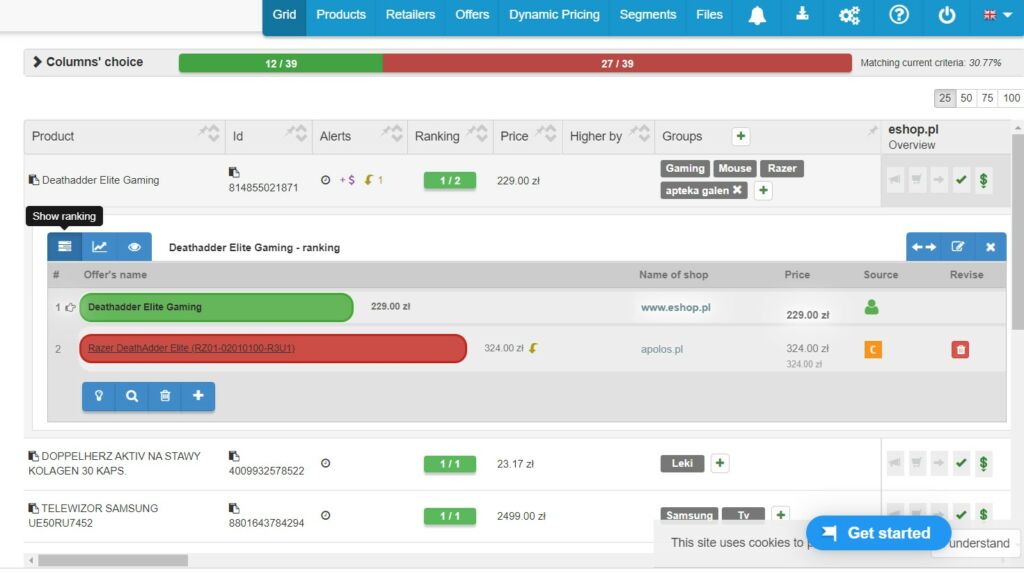Open the Segments menu
This screenshot has height=574, width=1024.
coord(647,14)
